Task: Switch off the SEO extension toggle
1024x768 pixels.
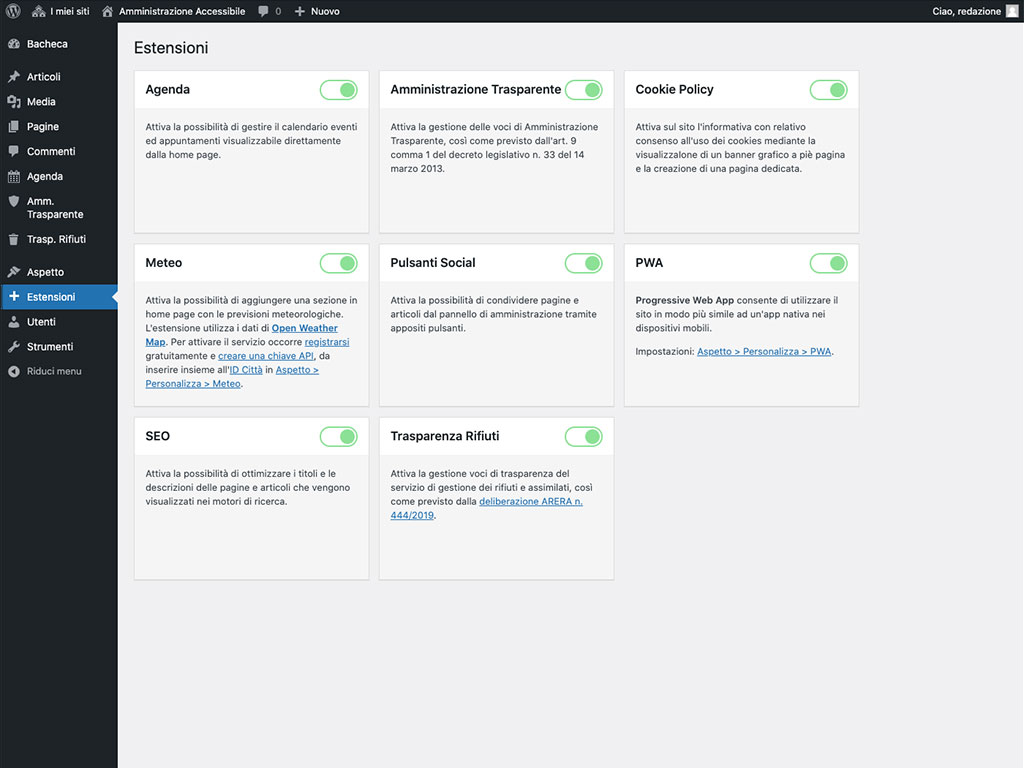Action: click(338, 437)
